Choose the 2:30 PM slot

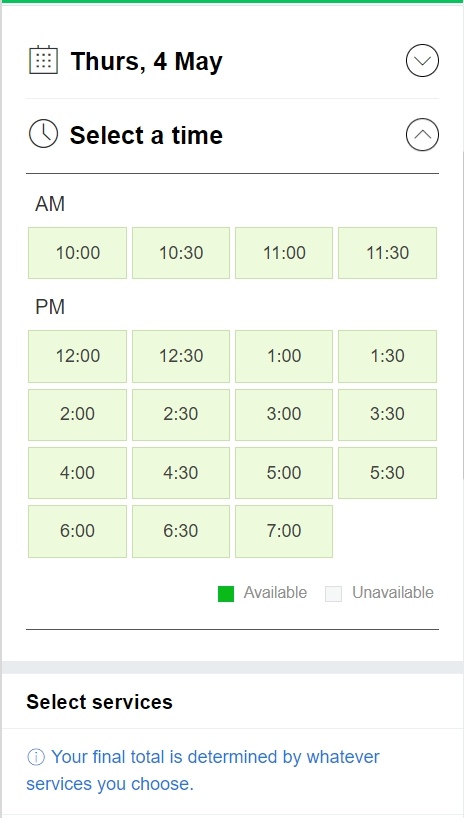click(x=181, y=415)
